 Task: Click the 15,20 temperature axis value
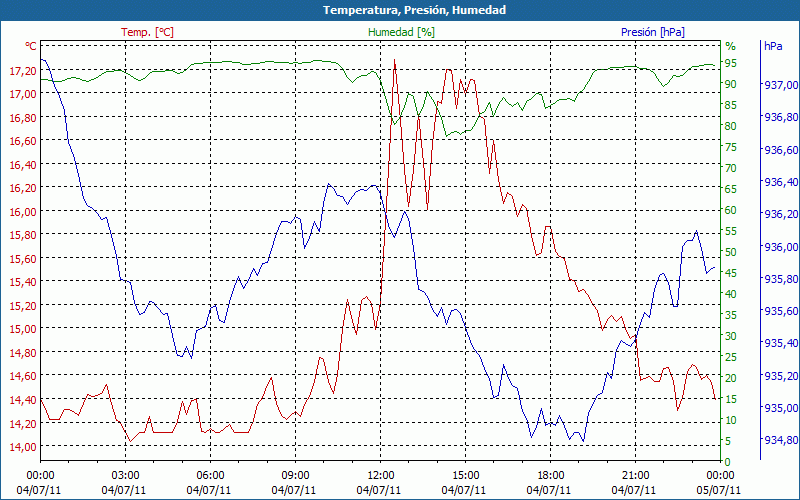click(23, 306)
